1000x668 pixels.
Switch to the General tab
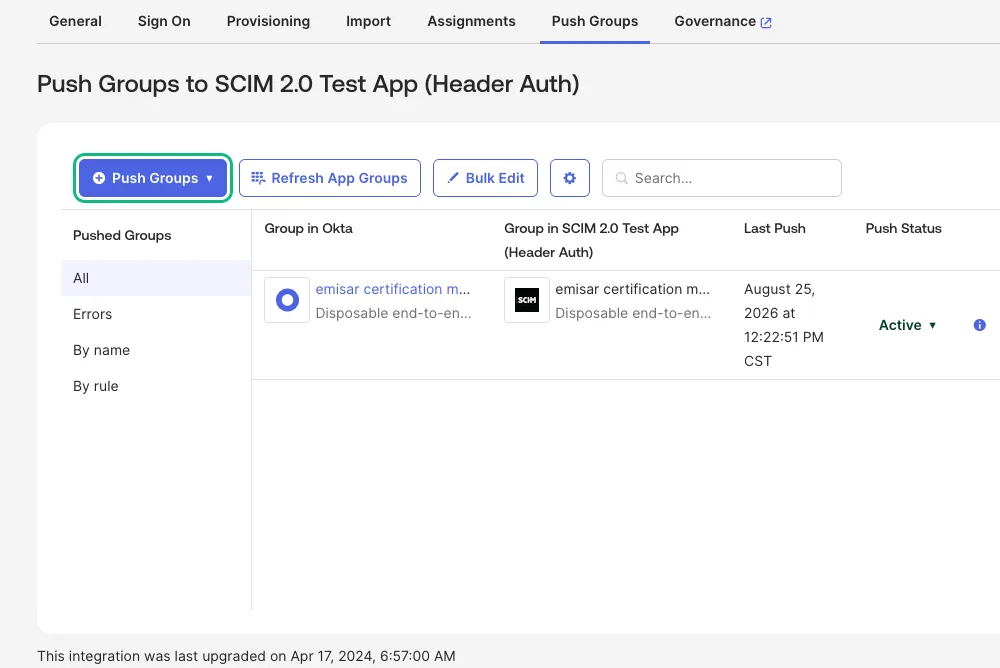click(x=75, y=21)
